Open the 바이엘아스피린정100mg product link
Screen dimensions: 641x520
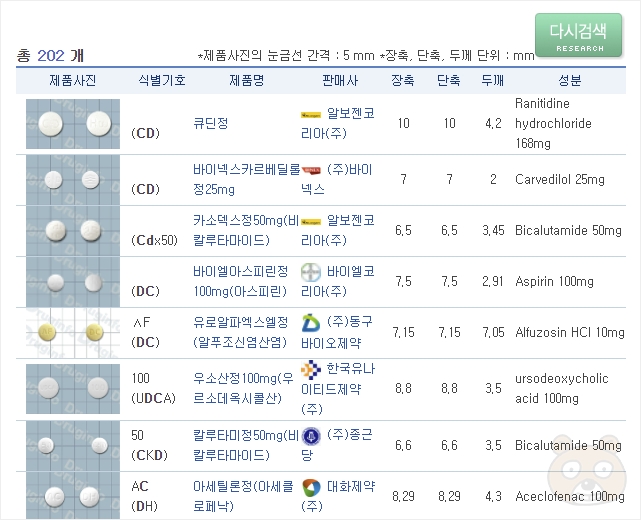click(241, 281)
